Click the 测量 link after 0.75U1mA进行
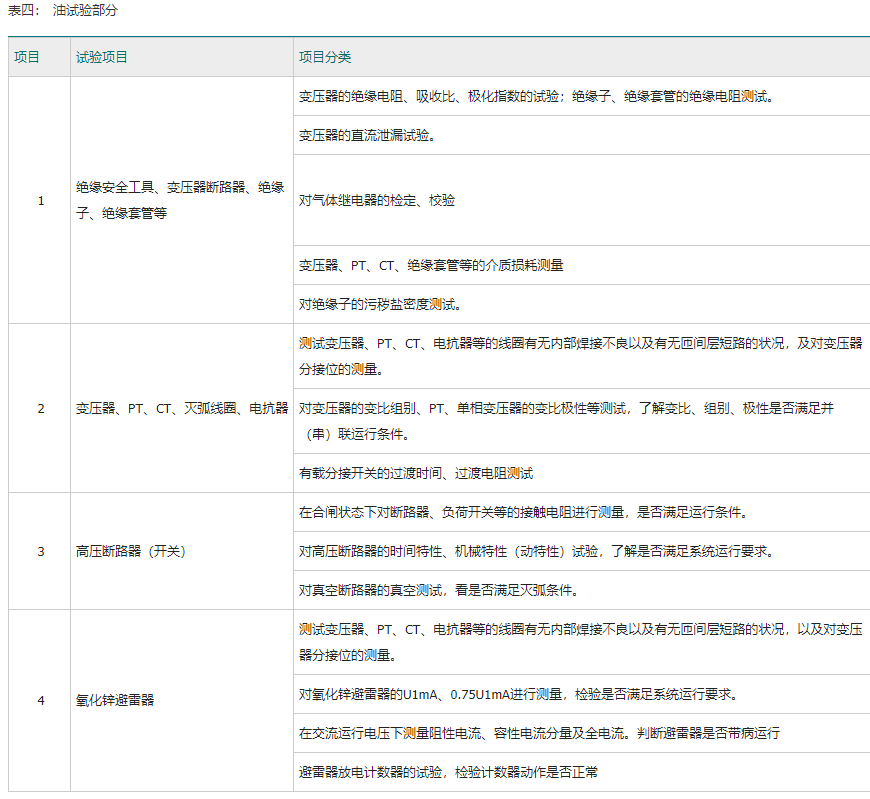This screenshot has height=799, width=870. [550, 694]
